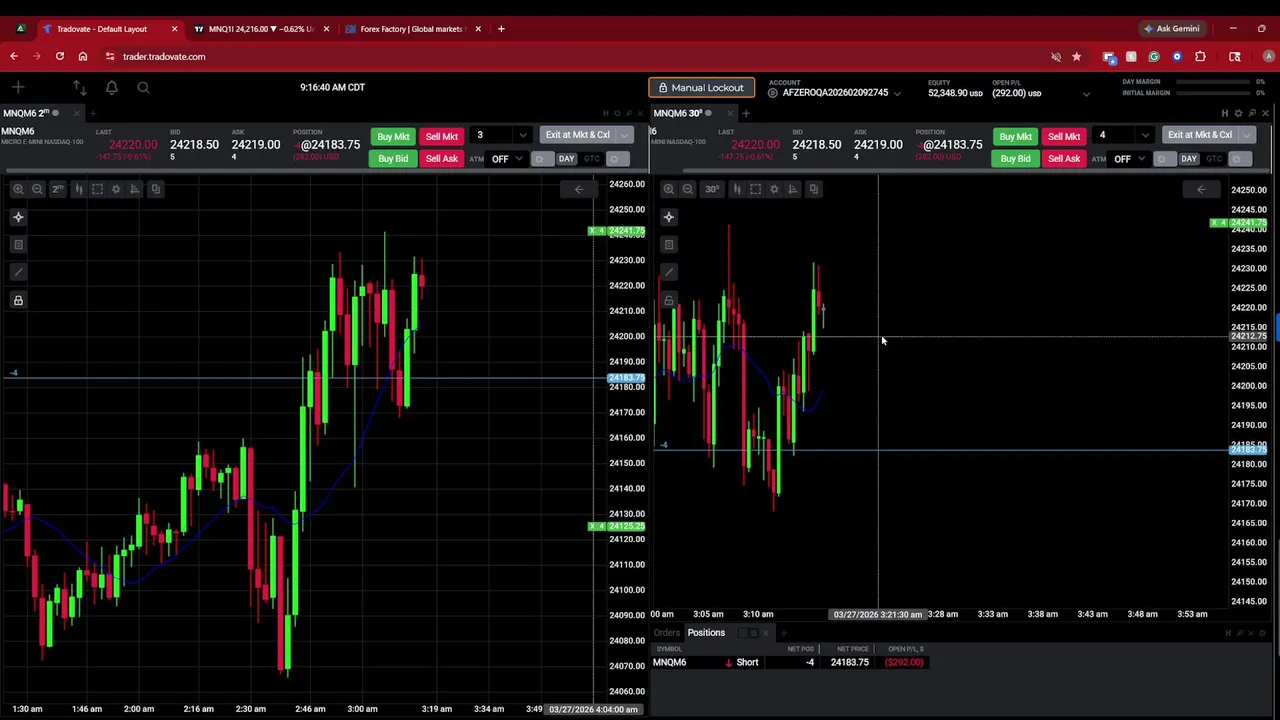Click the scroll-to-latest arrow on right chart
Image resolution: width=1280 pixels, height=720 pixels.
1201,189
